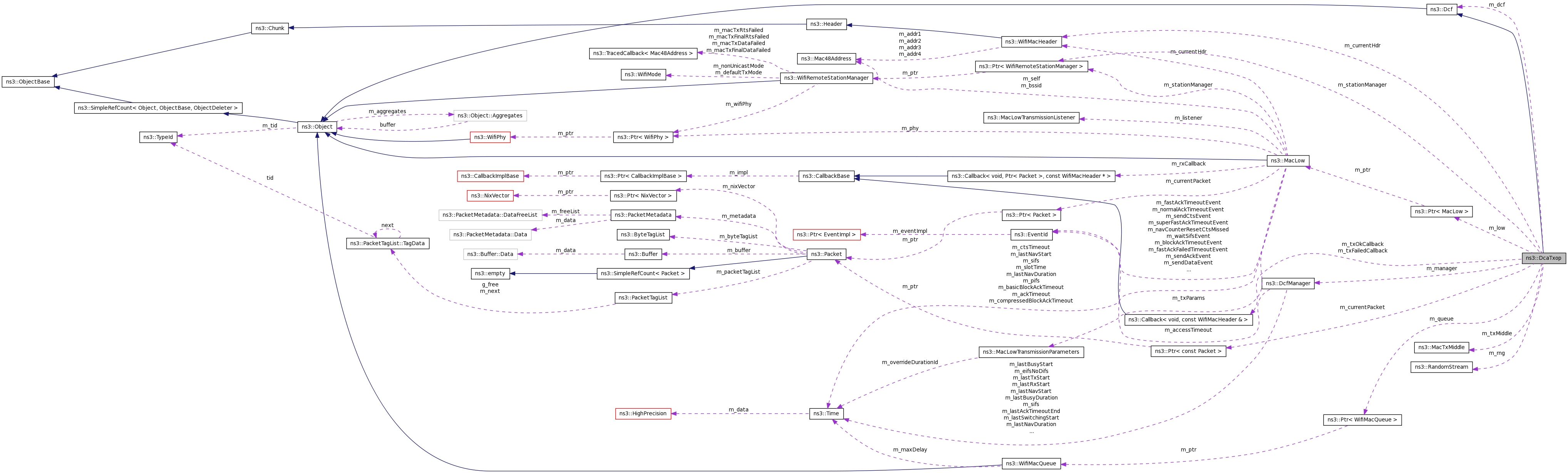
Task: Open the ns3::Header node
Action: [x=826, y=24]
